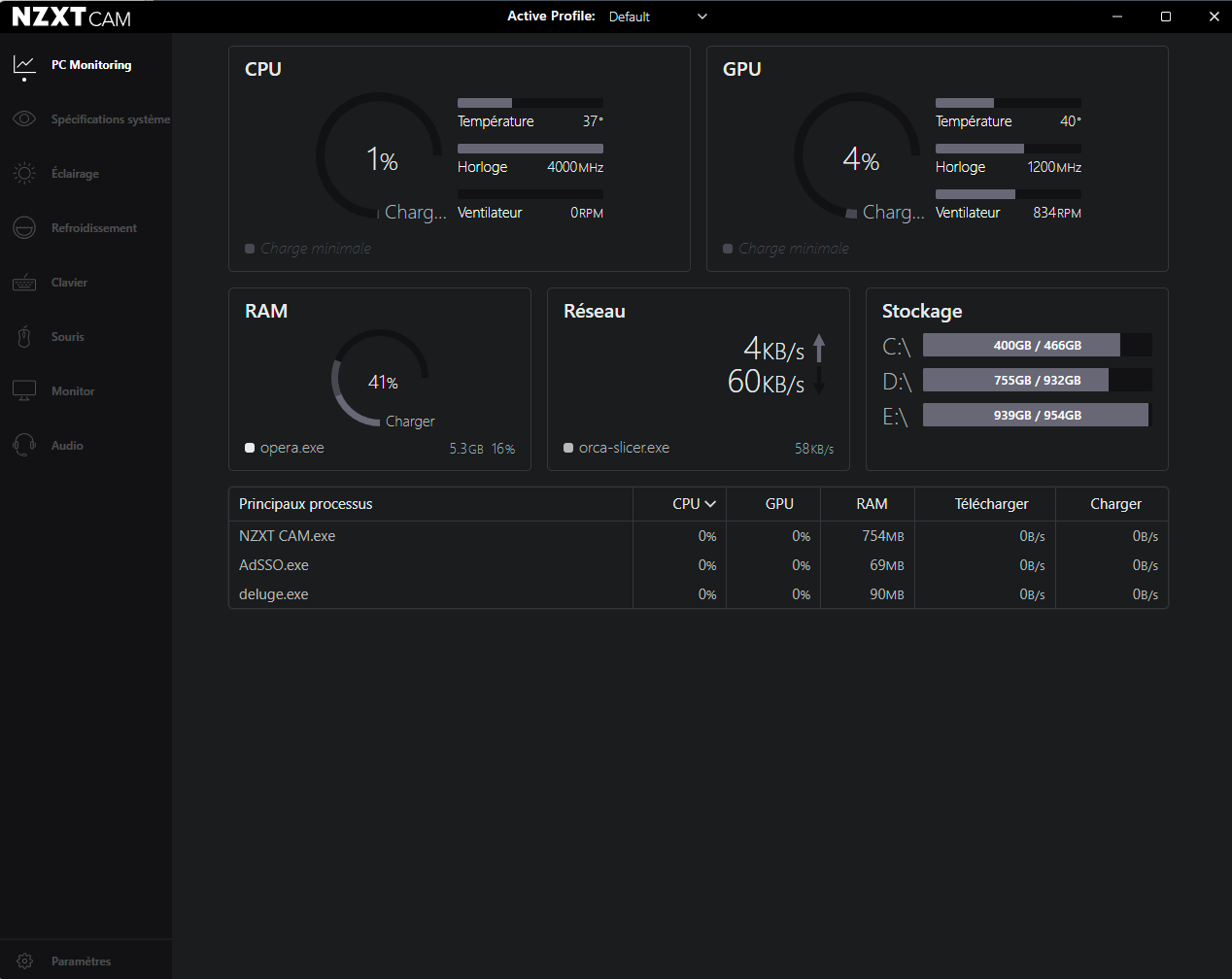Screen dimensions: 1232x979
Task: Click the Audio headset icon
Action: pyautogui.click(x=24, y=446)
